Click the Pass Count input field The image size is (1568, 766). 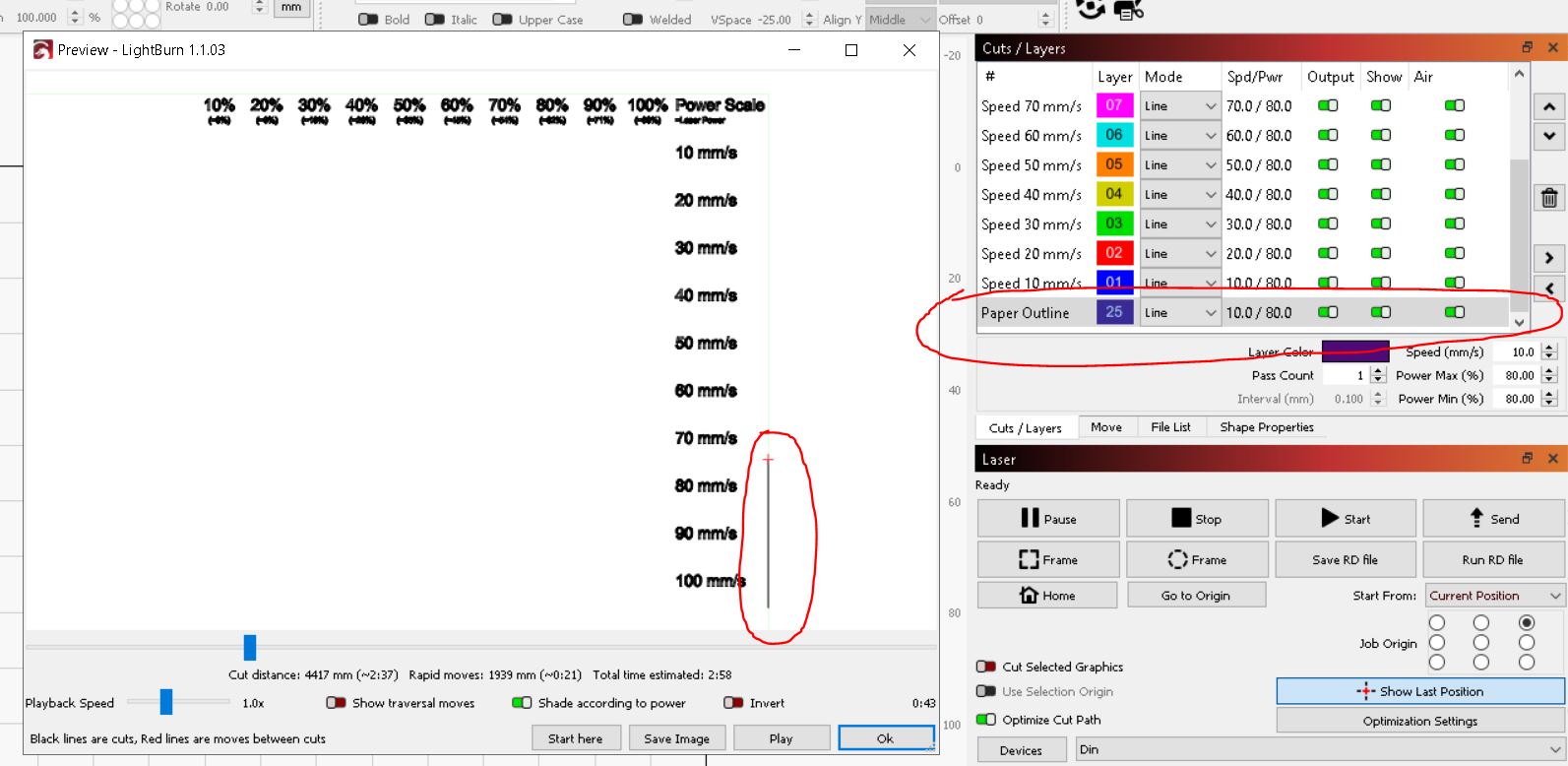pos(1345,375)
